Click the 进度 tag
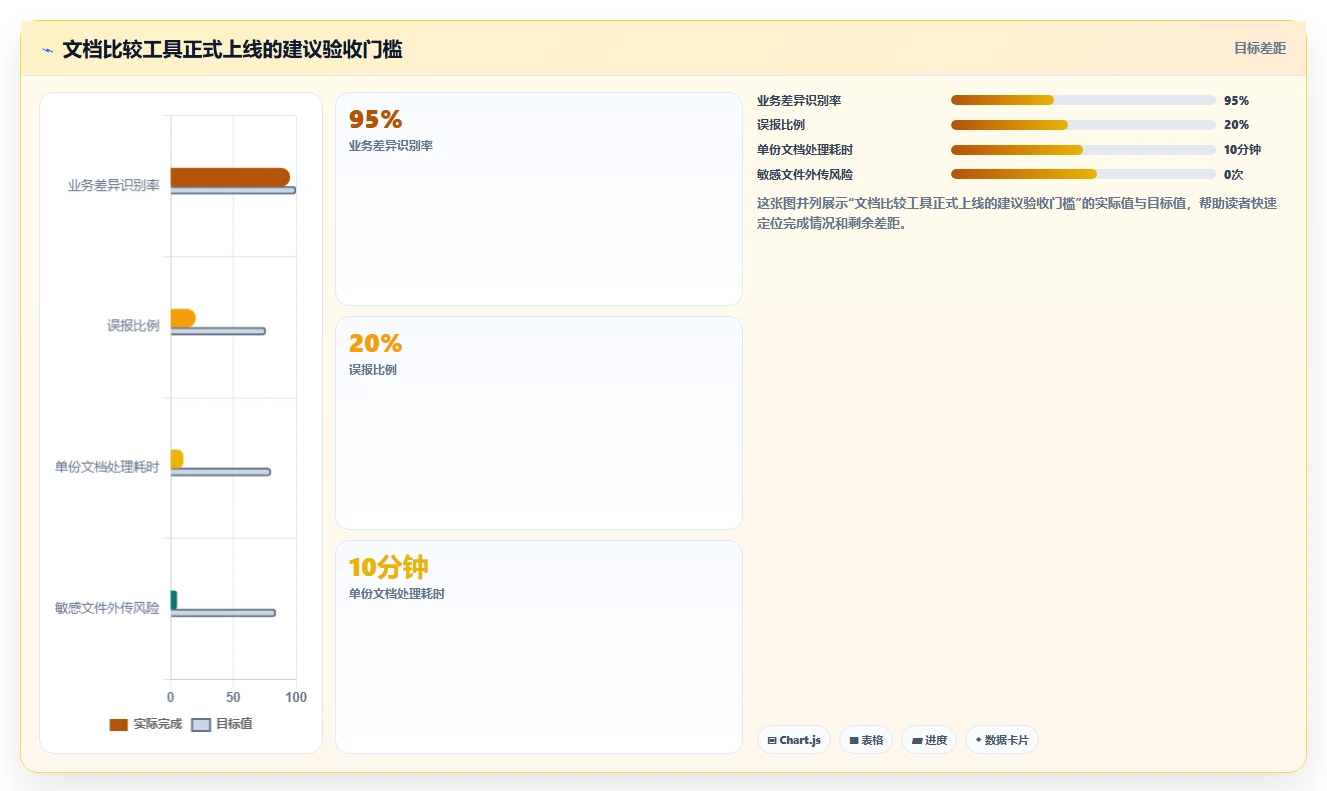The image size is (1327, 791). 929,740
